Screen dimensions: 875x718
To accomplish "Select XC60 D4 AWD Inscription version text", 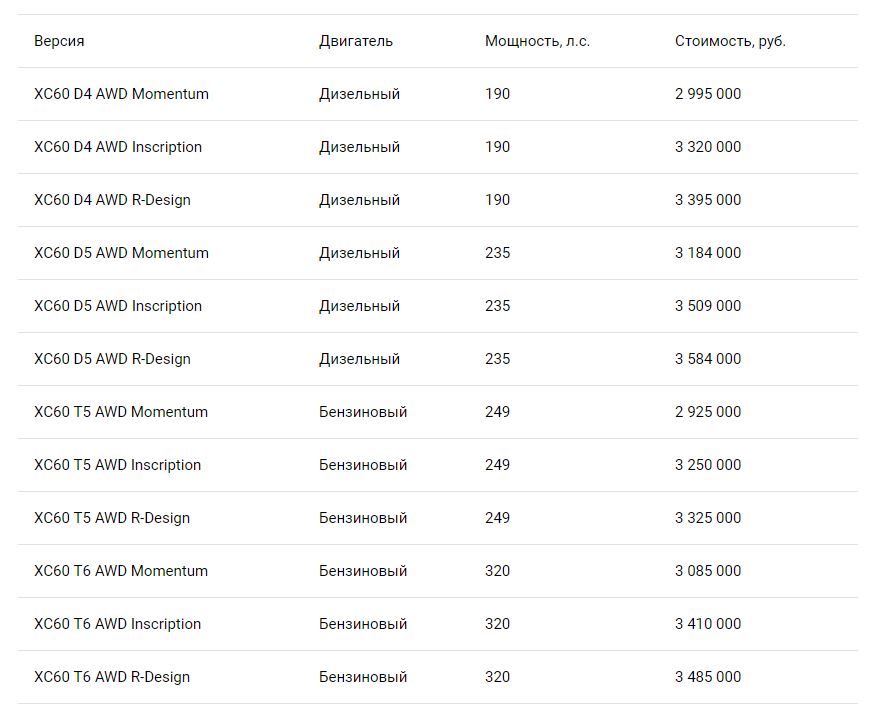I will pyautogui.click(x=118, y=147).
